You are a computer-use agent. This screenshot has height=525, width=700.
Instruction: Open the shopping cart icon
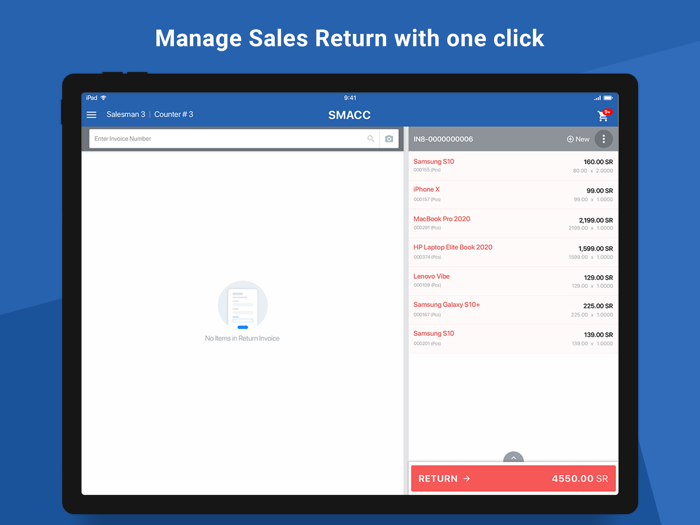[x=604, y=115]
